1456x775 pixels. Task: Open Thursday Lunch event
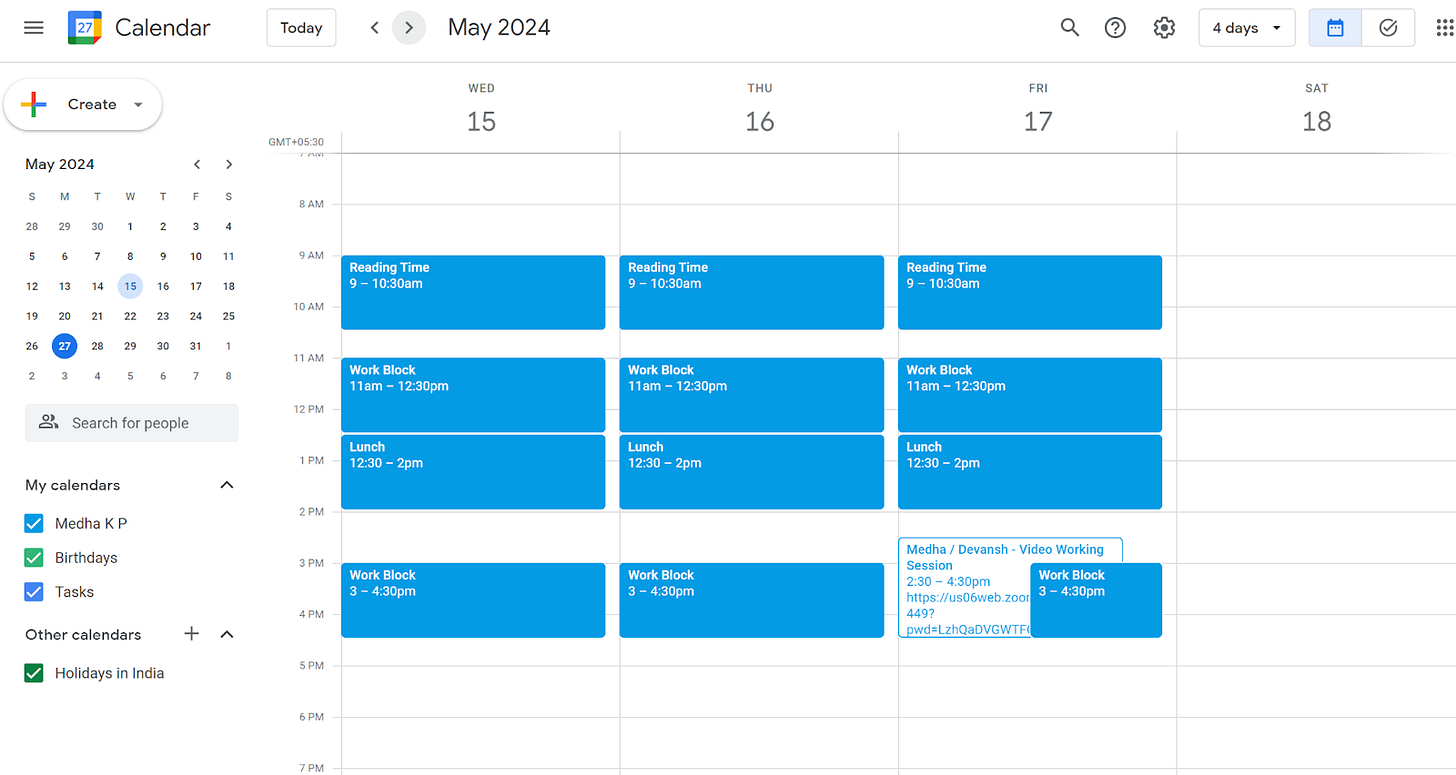[x=752, y=472]
